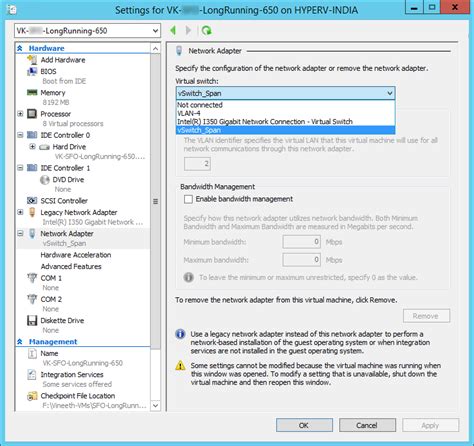Click the tree panel scrollbar thumb

tap(155, 201)
